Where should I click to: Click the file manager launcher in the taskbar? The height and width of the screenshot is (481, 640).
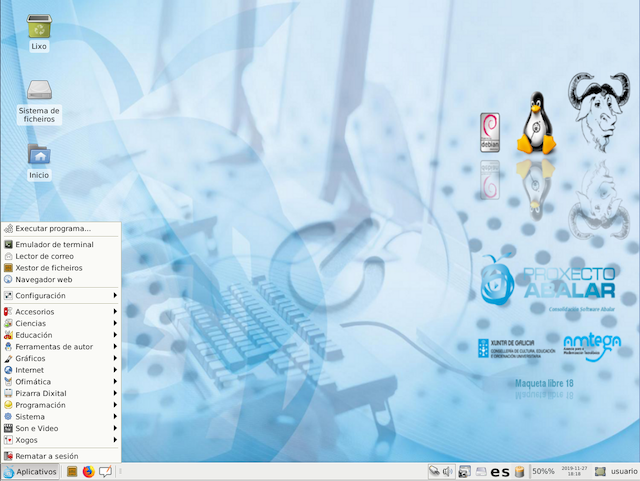(72, 471)
